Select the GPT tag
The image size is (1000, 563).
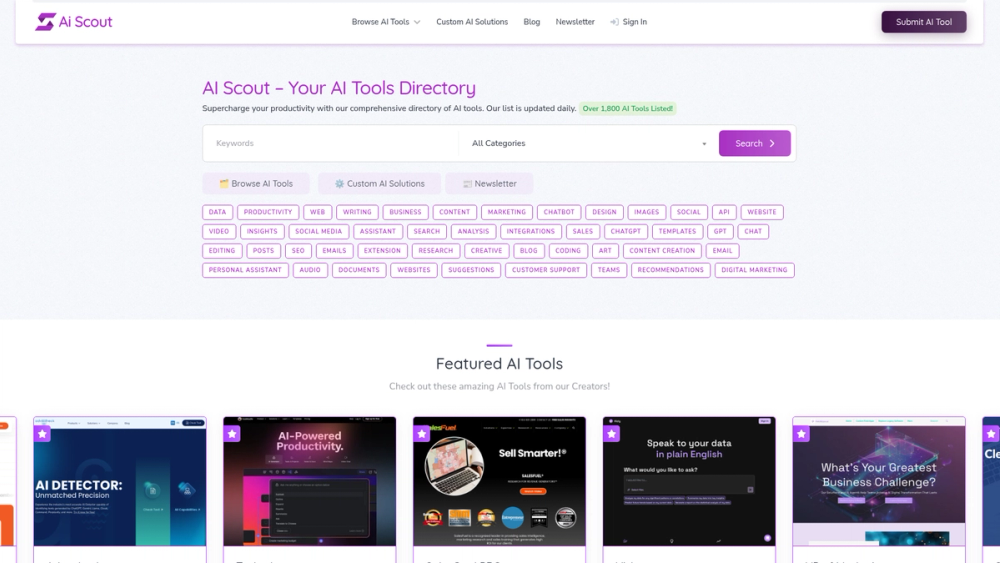(x=720, y=231)
